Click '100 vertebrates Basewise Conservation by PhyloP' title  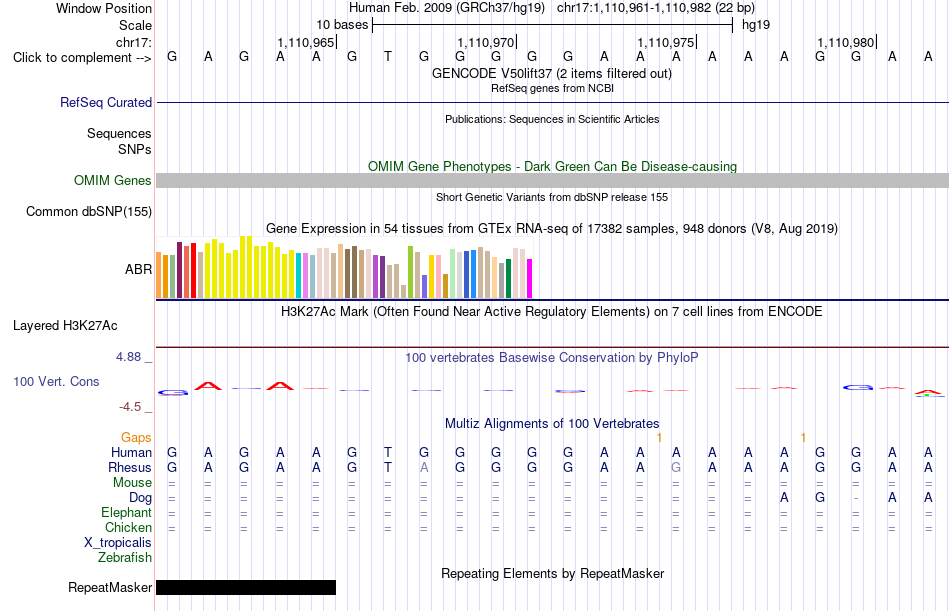click(552, 358)
